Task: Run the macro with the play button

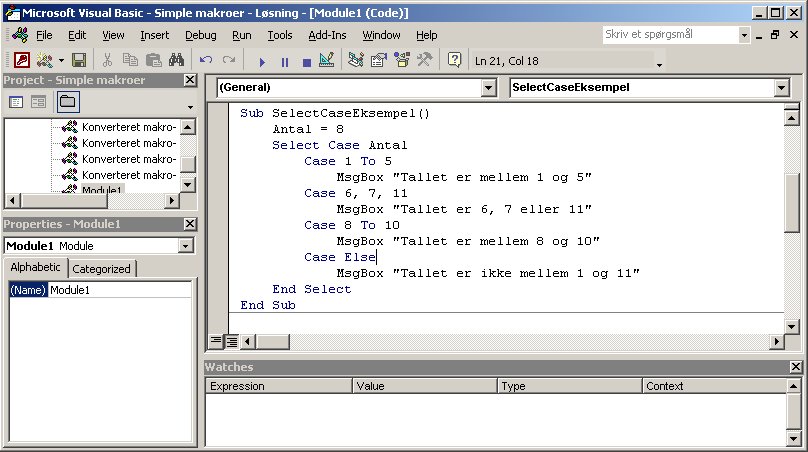Action: 262,62
